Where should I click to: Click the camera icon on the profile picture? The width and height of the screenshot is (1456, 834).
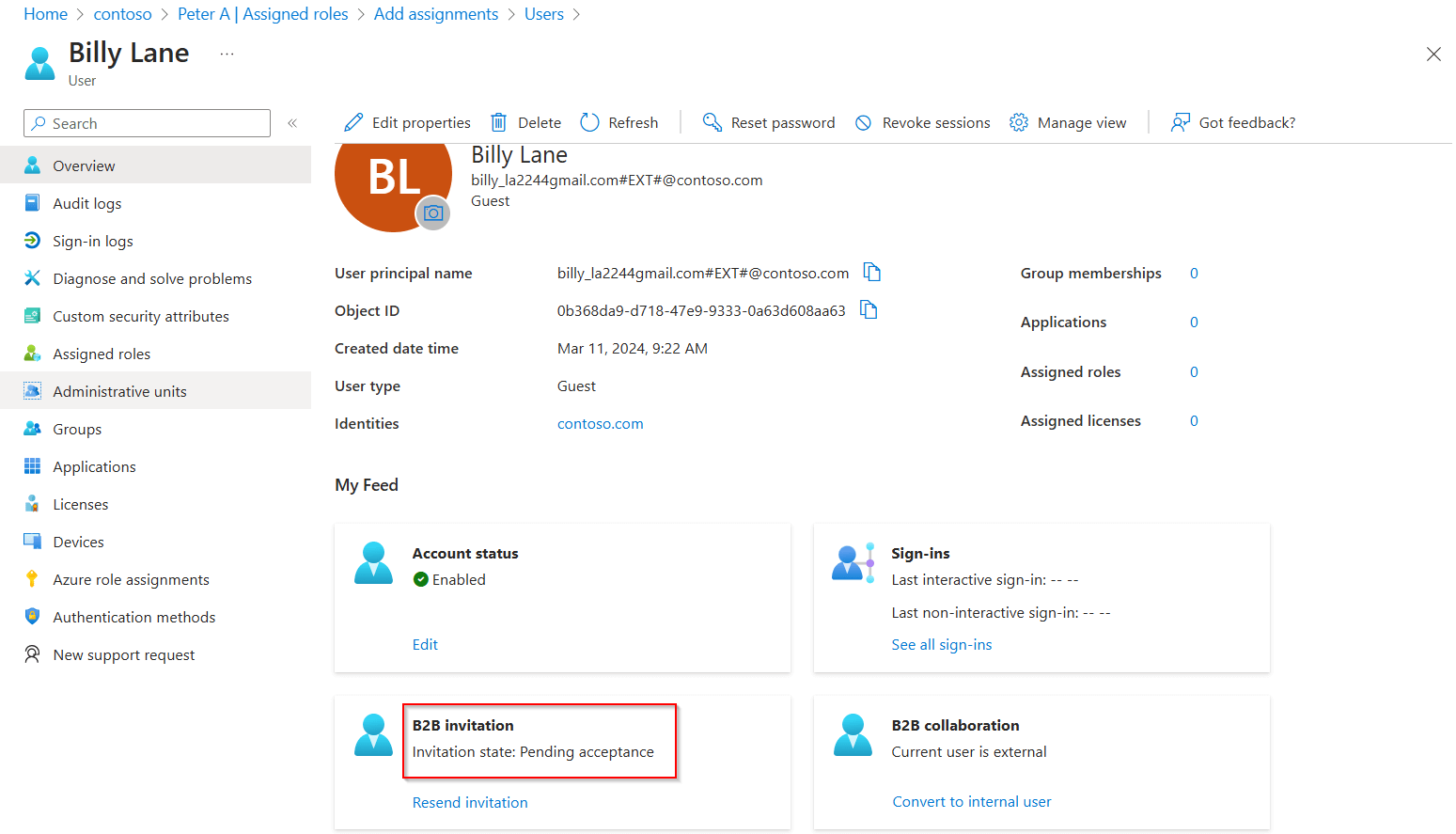pos(433,213)
